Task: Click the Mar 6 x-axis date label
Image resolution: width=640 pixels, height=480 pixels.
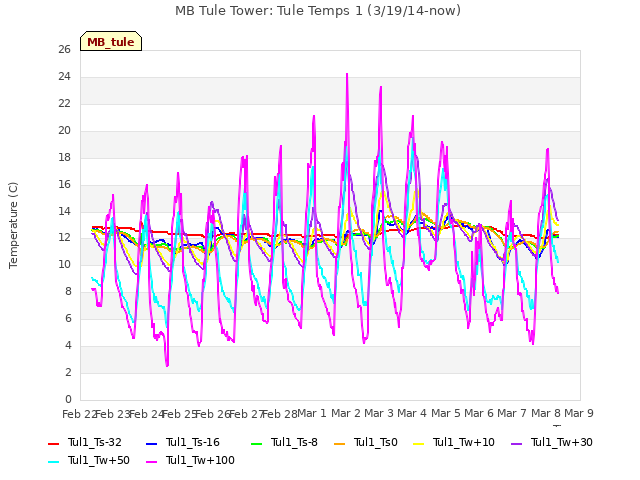Action: tap(479, 413)
